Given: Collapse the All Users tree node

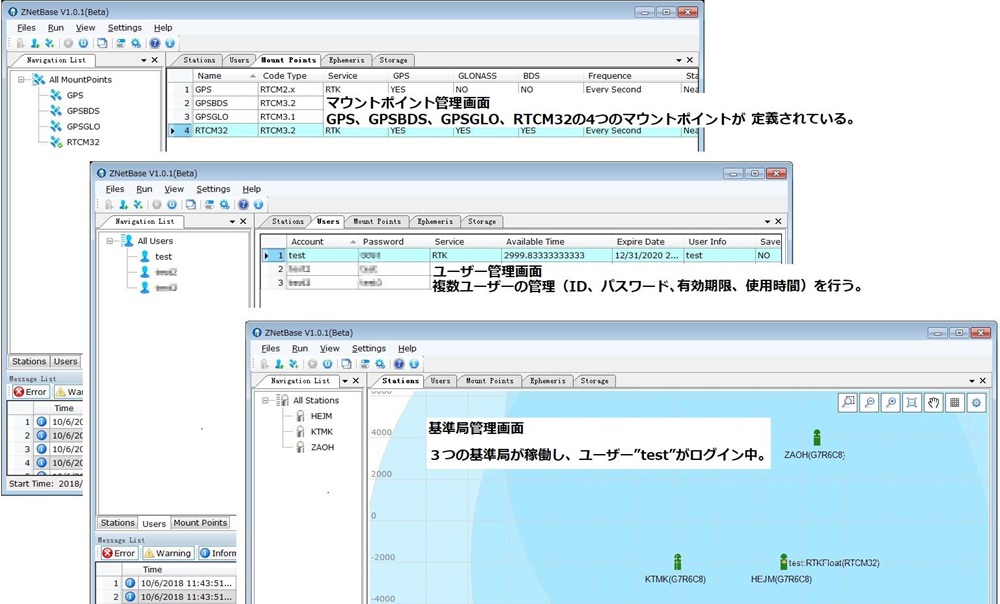Looking at the screenshot, I should 108,241.
